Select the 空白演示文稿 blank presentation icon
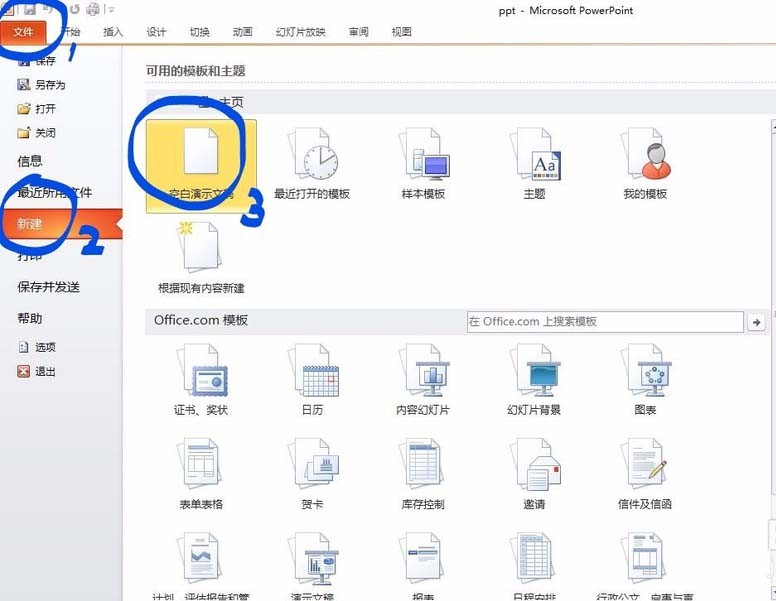The image size is (776, 601). 201,166
